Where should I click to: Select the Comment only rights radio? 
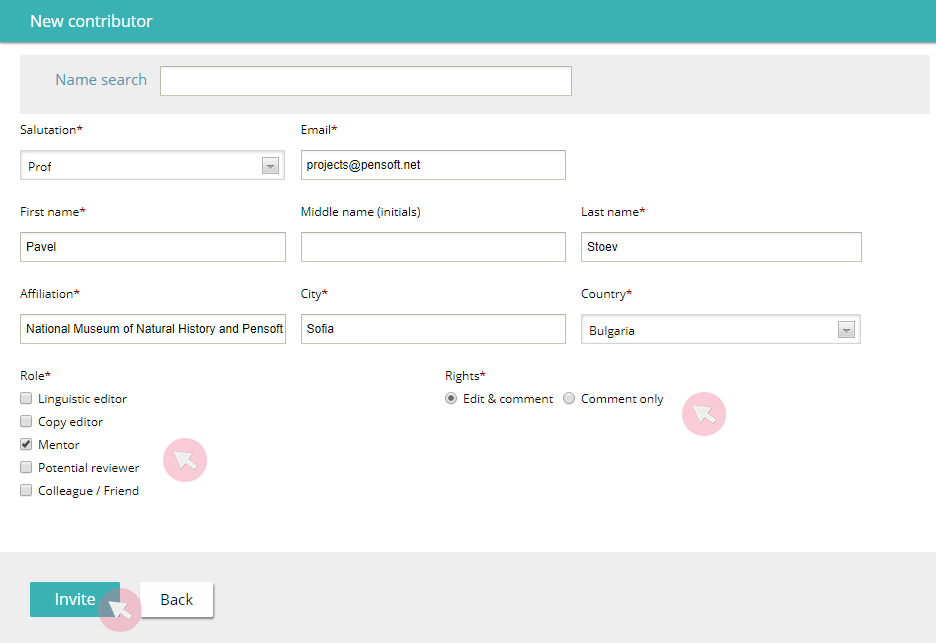569,398
